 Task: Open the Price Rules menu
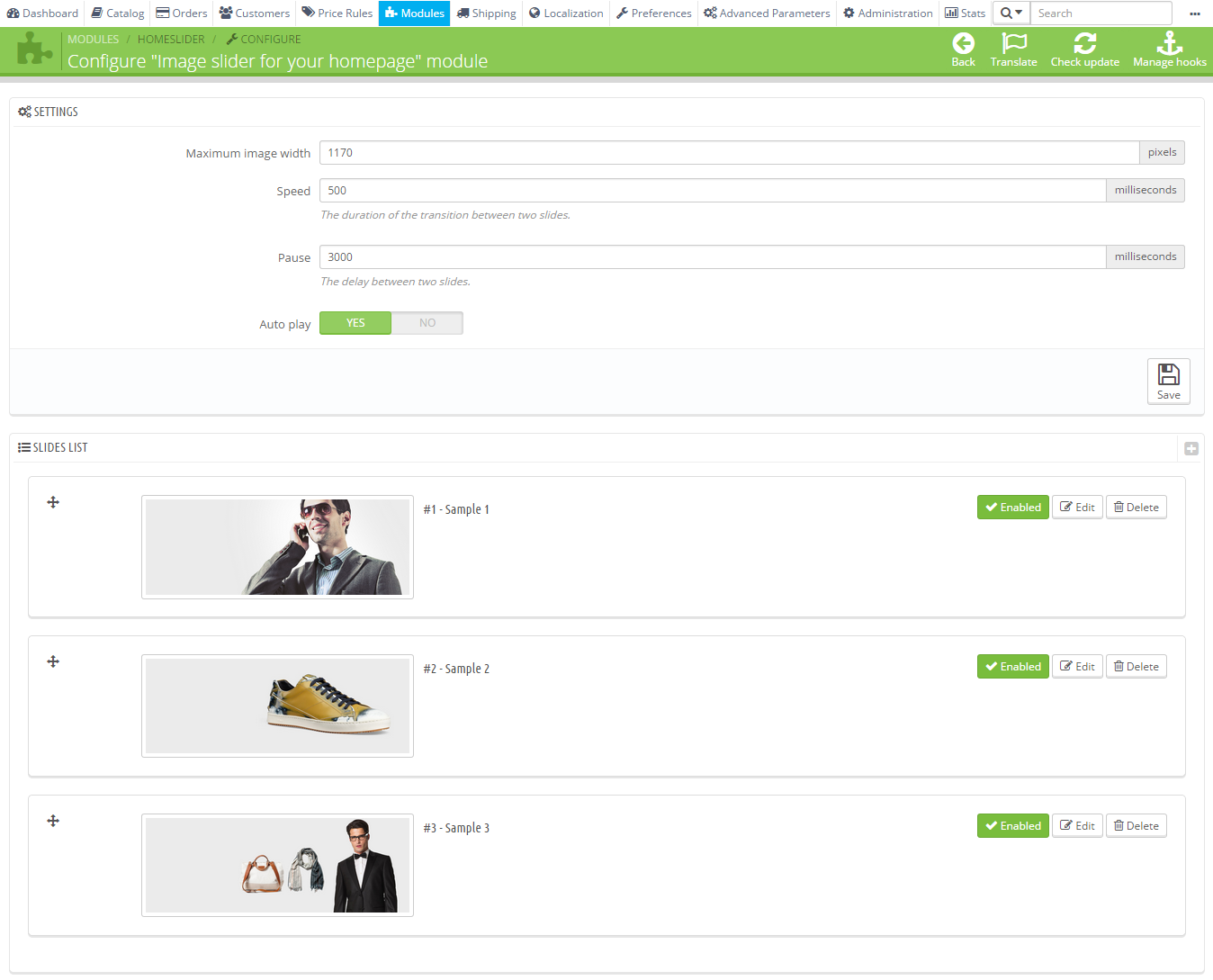click(337, 13)
